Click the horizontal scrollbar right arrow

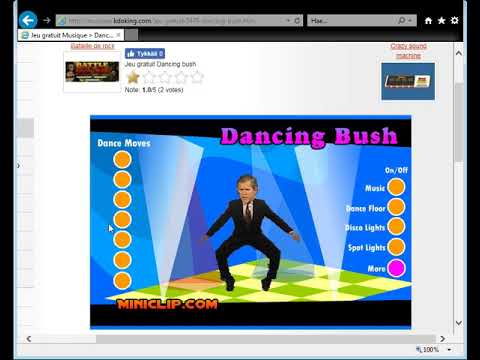[x=442, y=339]
